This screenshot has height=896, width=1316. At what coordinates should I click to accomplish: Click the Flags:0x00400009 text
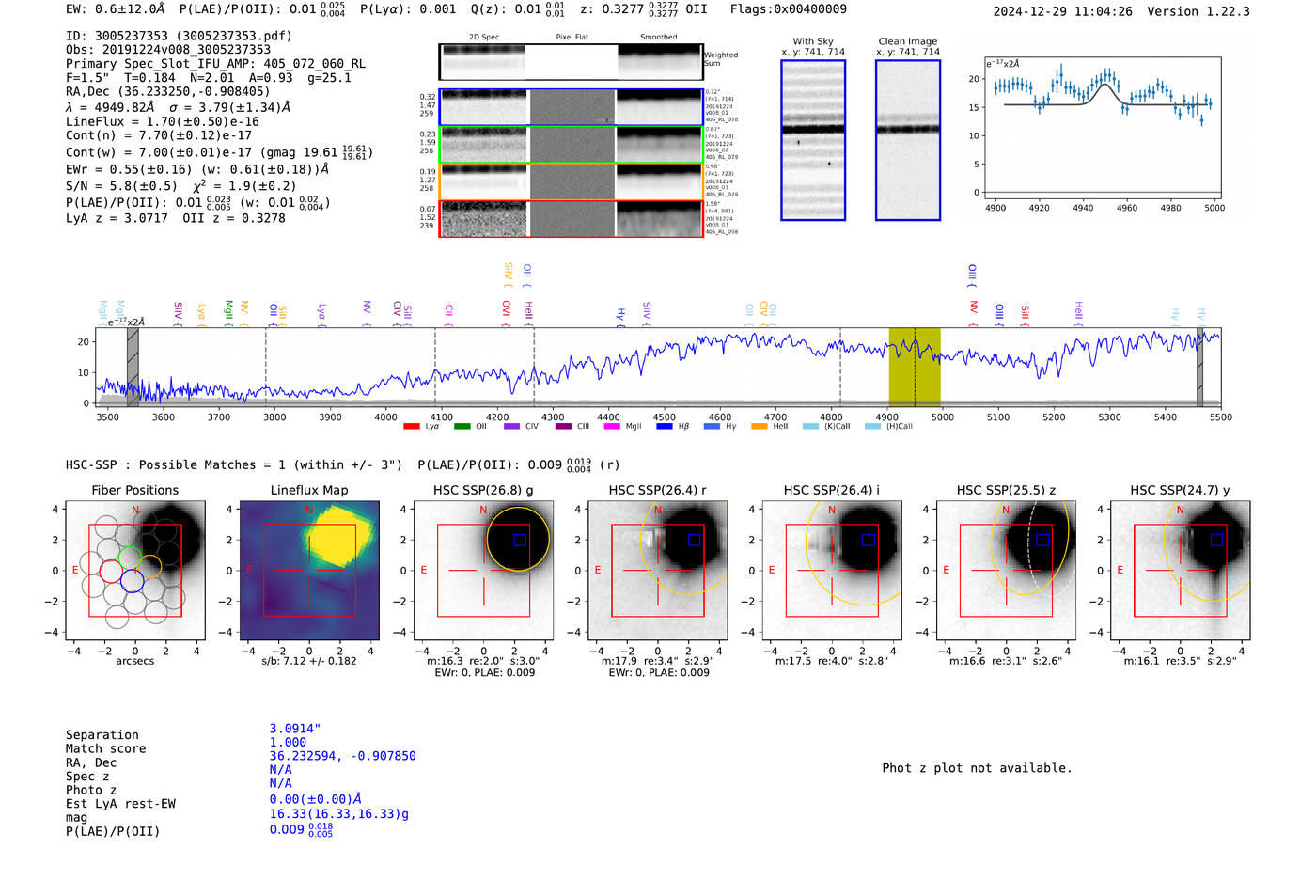788,9
